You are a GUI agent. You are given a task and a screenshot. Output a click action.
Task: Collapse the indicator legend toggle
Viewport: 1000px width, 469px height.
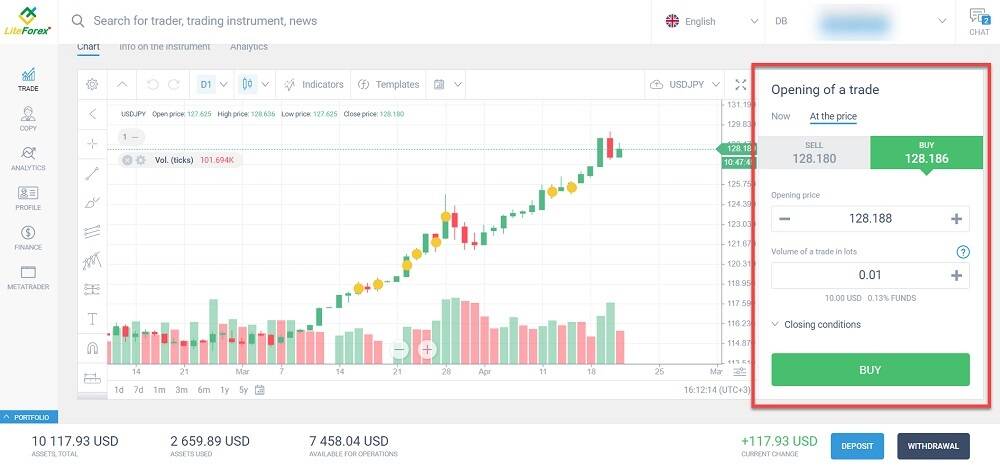tap(132, 137)
